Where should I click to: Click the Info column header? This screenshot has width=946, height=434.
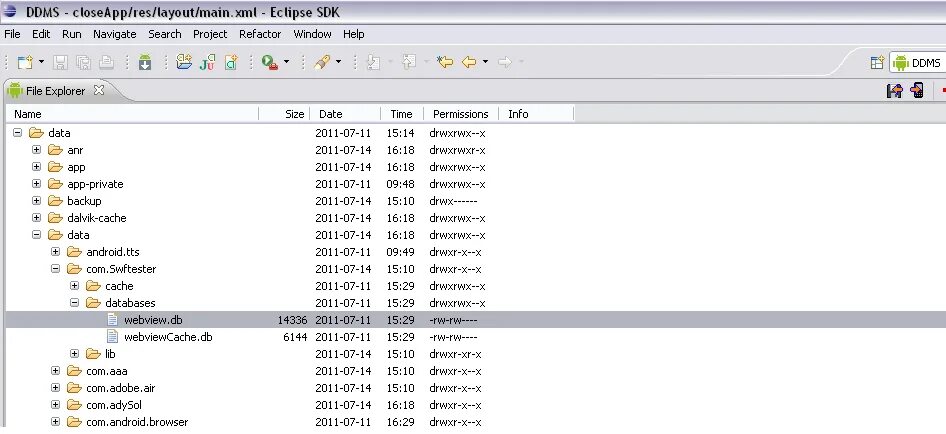tap(536, 114)
